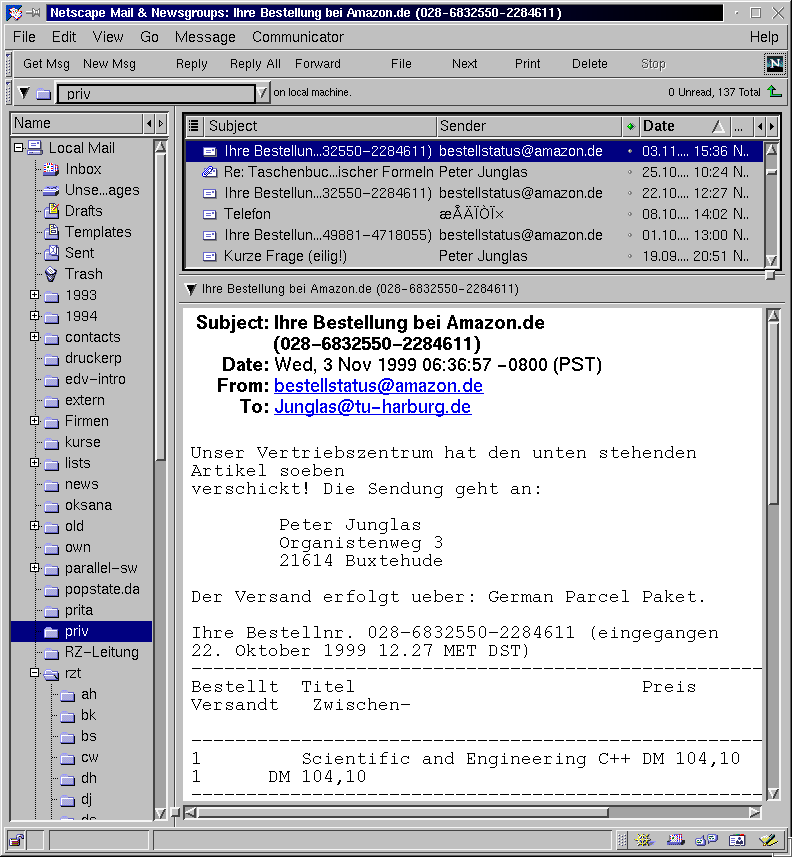Open Navigator from the status bar component icon

(x=644, y=840)
